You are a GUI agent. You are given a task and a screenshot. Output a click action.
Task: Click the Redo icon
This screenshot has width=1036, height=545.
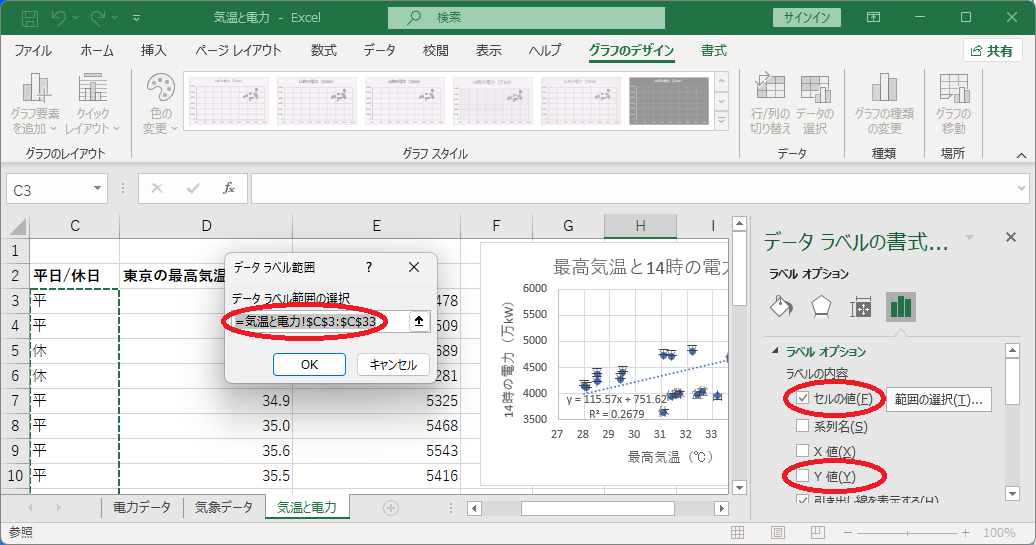(98, 18)
